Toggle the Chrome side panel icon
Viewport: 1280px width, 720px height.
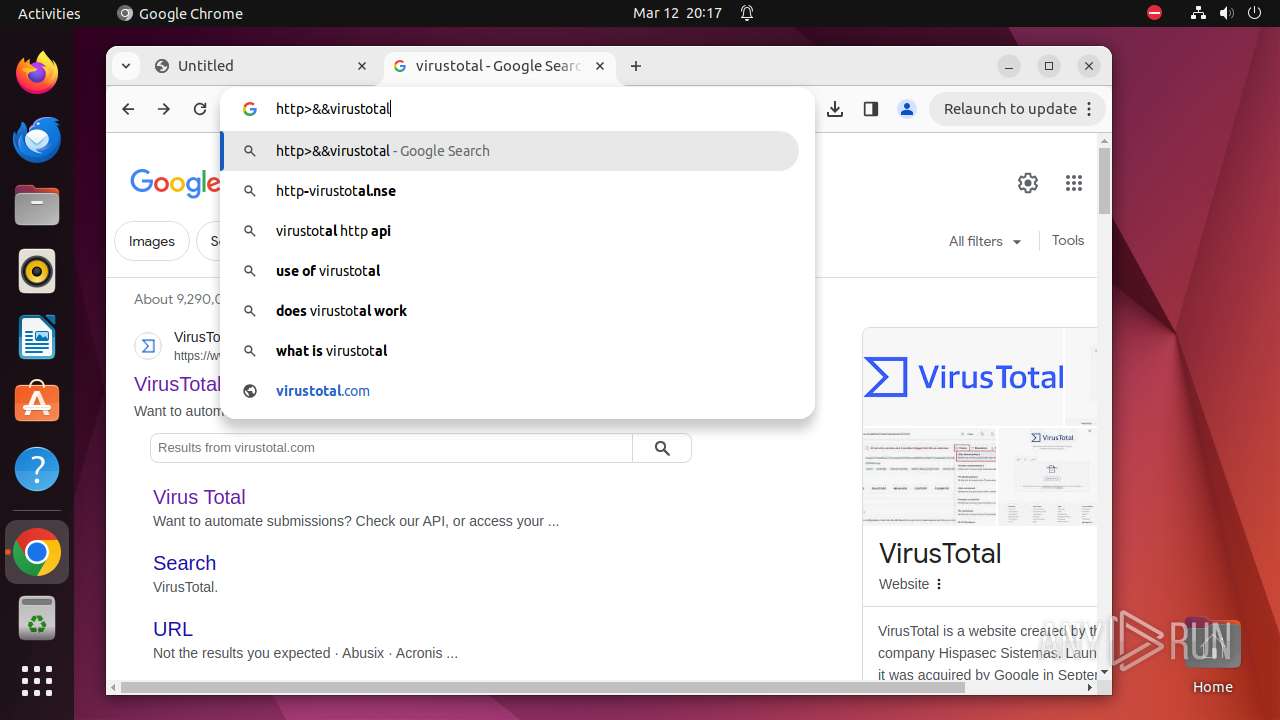tap(871, 109)
